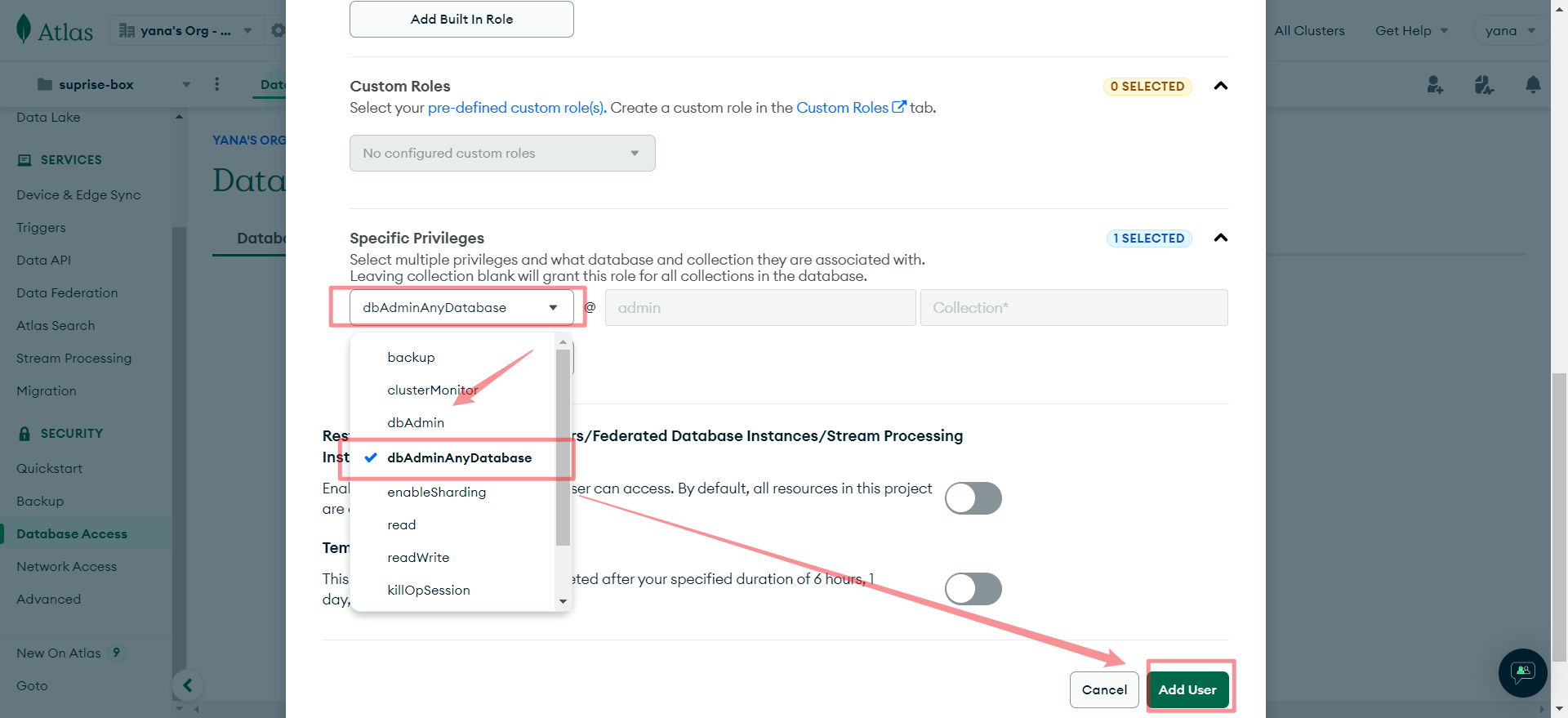Viewport: 1568px width, 718px height.
Task: Open the notifications bell icon
Action: (1533, 85)
